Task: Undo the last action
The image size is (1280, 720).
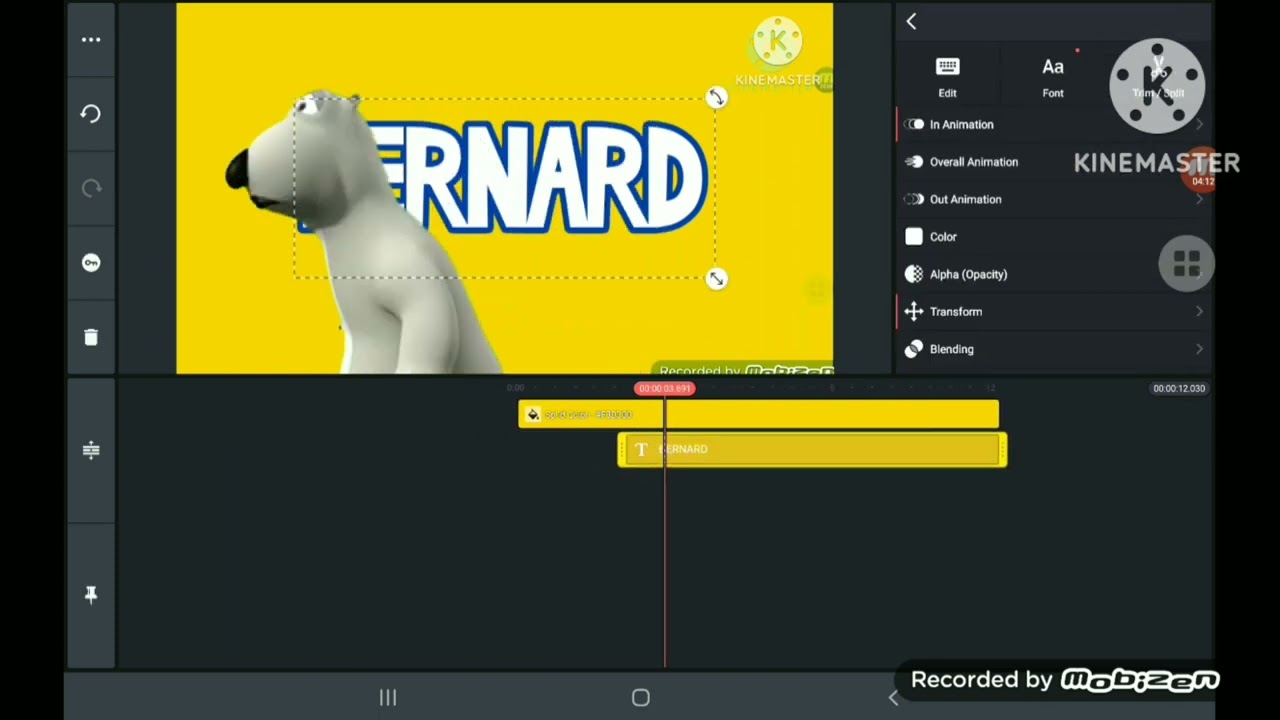Action: click(x=91, y=114)
